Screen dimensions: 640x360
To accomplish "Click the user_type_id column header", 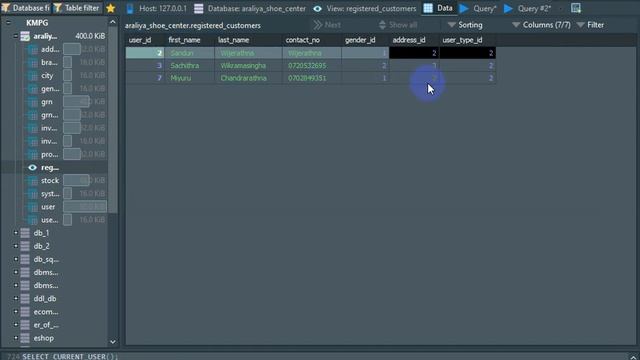I will point(468,40).
